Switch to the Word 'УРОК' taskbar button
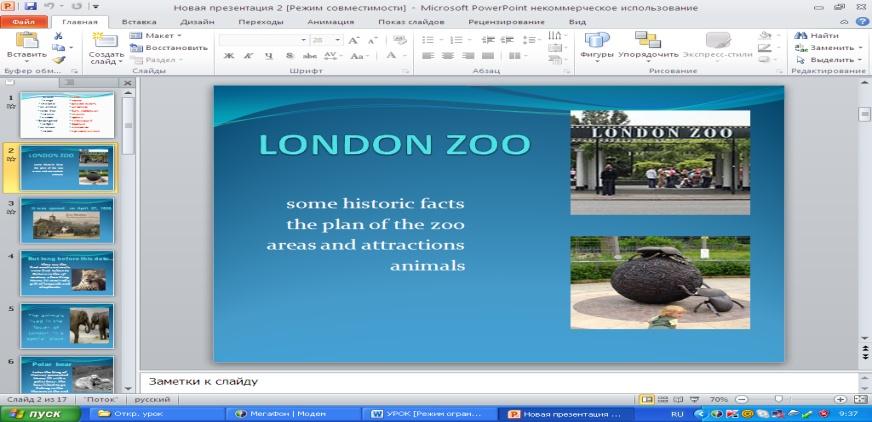Screen dimensions: 872x422 [x=428, y=414]
